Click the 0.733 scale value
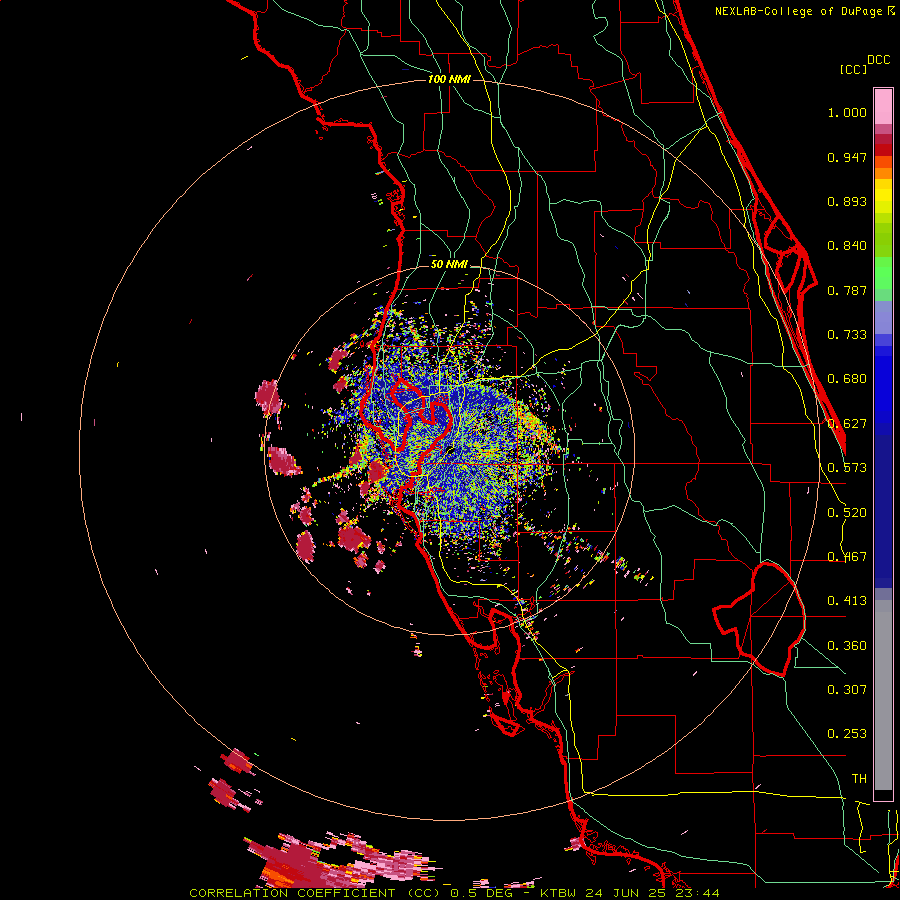 click(847, 335)
